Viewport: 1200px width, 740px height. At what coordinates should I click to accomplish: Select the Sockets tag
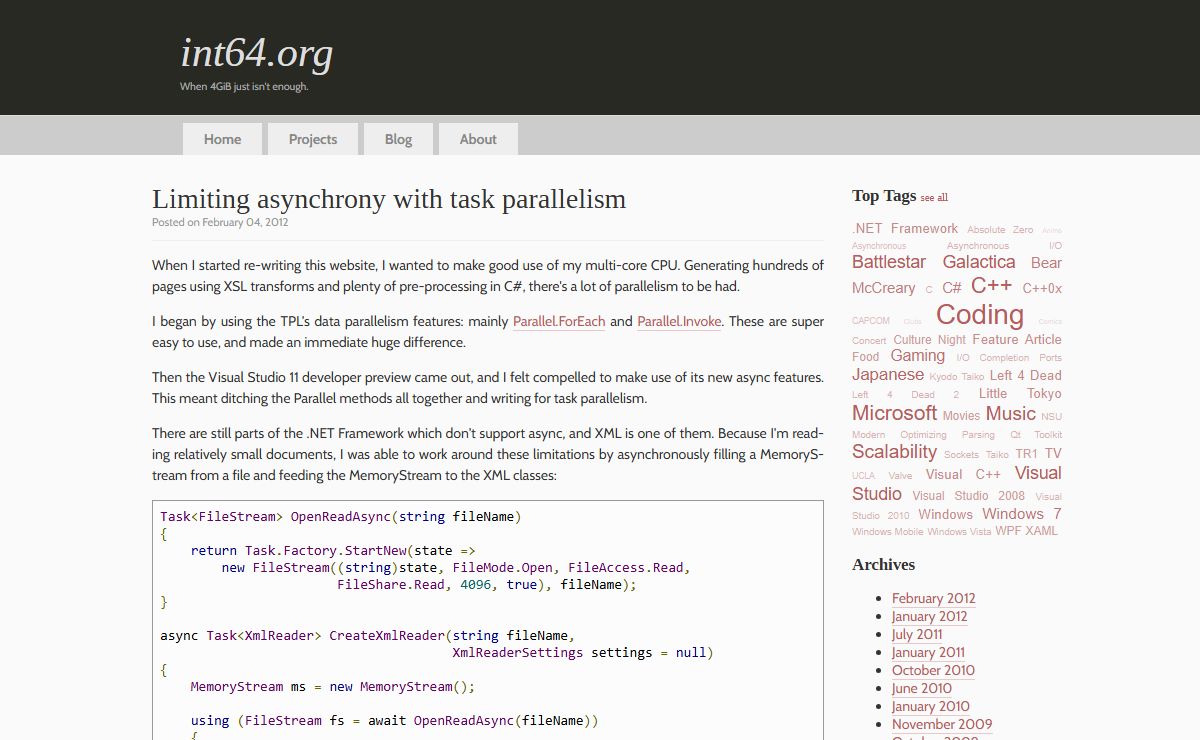962,454
